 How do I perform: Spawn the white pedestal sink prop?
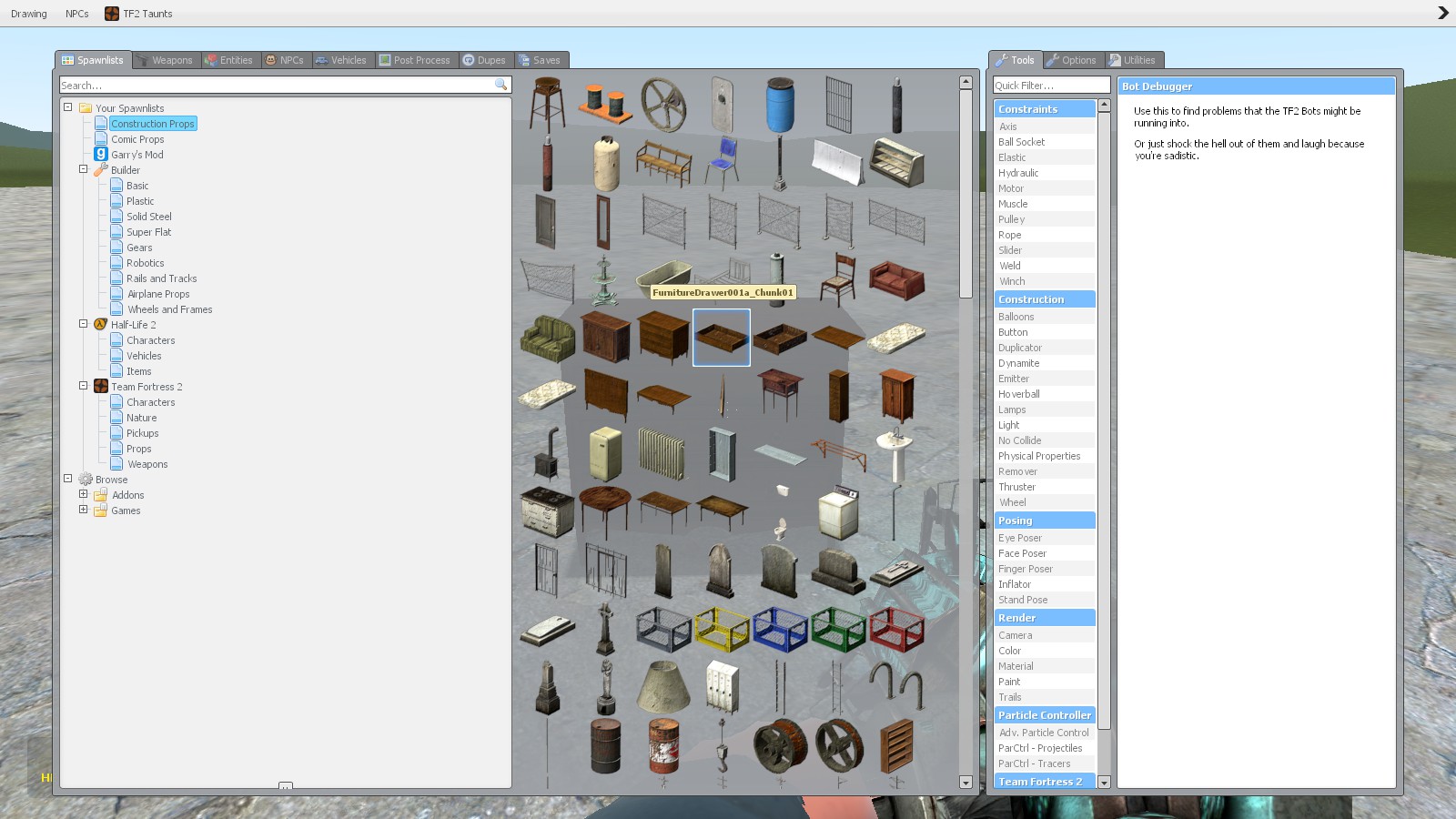[896, 454]
